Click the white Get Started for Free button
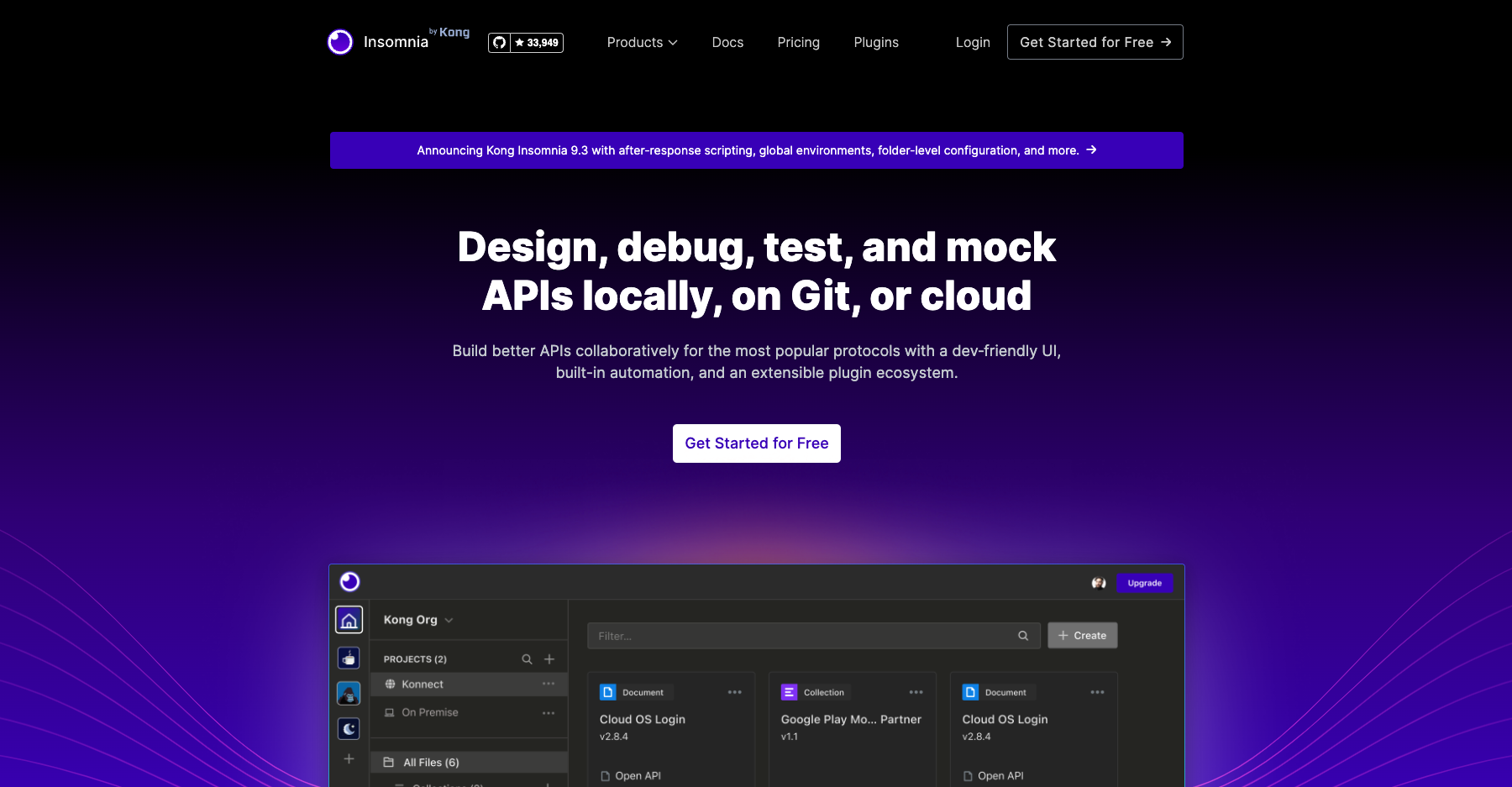The width and height of the screenshot is (1512, 787). click(756, 443)
